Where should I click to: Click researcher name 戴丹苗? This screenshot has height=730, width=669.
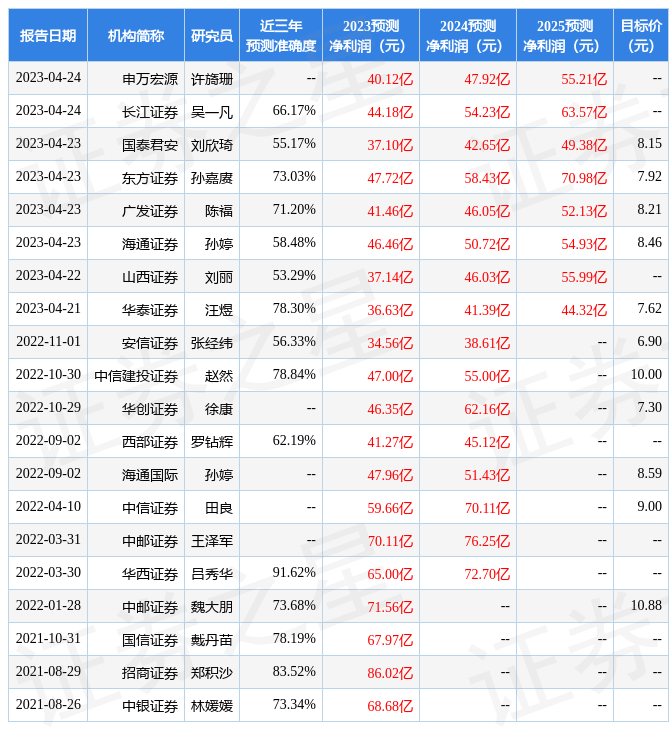212,640
